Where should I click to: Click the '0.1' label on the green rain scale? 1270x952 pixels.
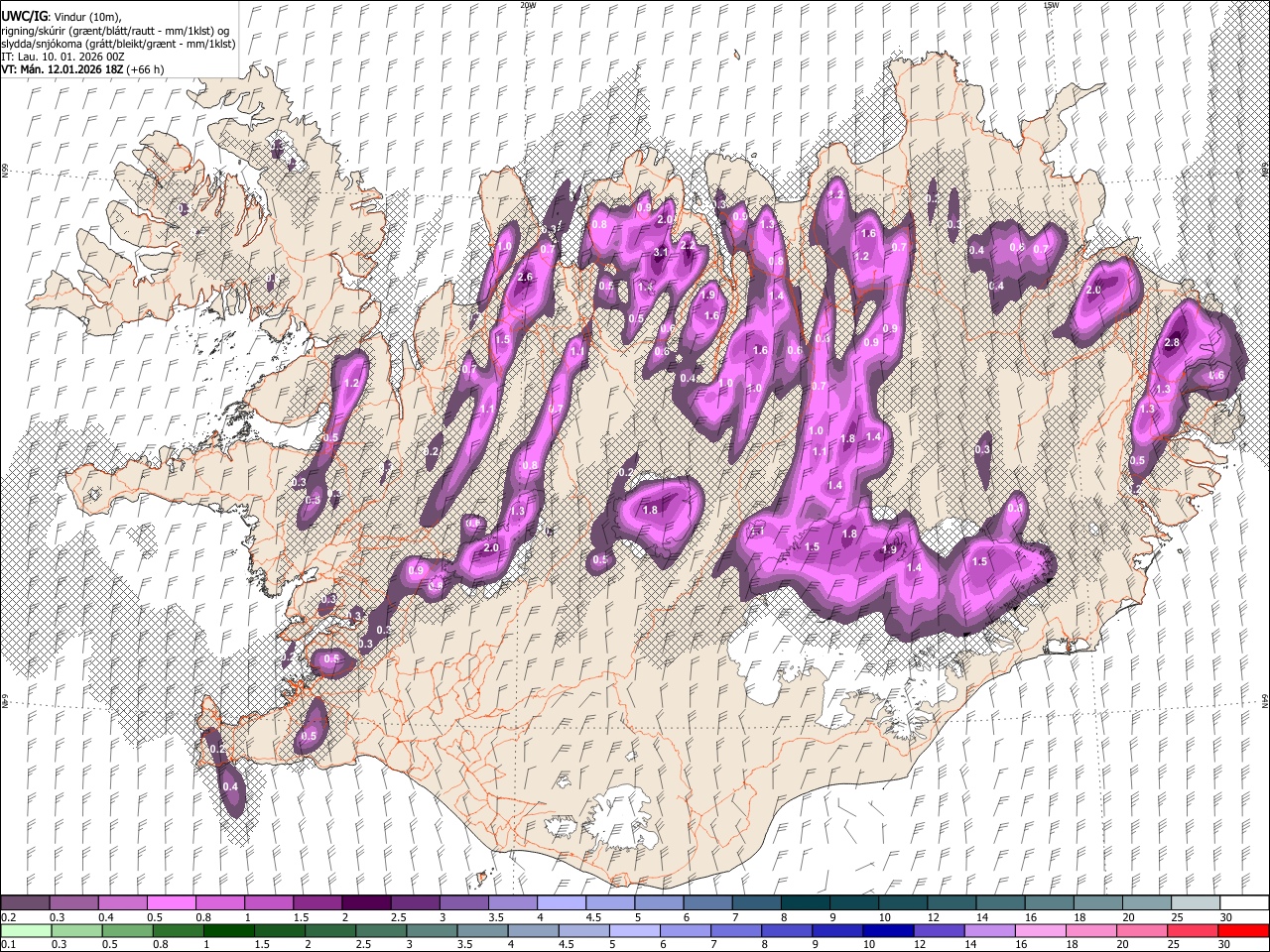coord(8,945)
